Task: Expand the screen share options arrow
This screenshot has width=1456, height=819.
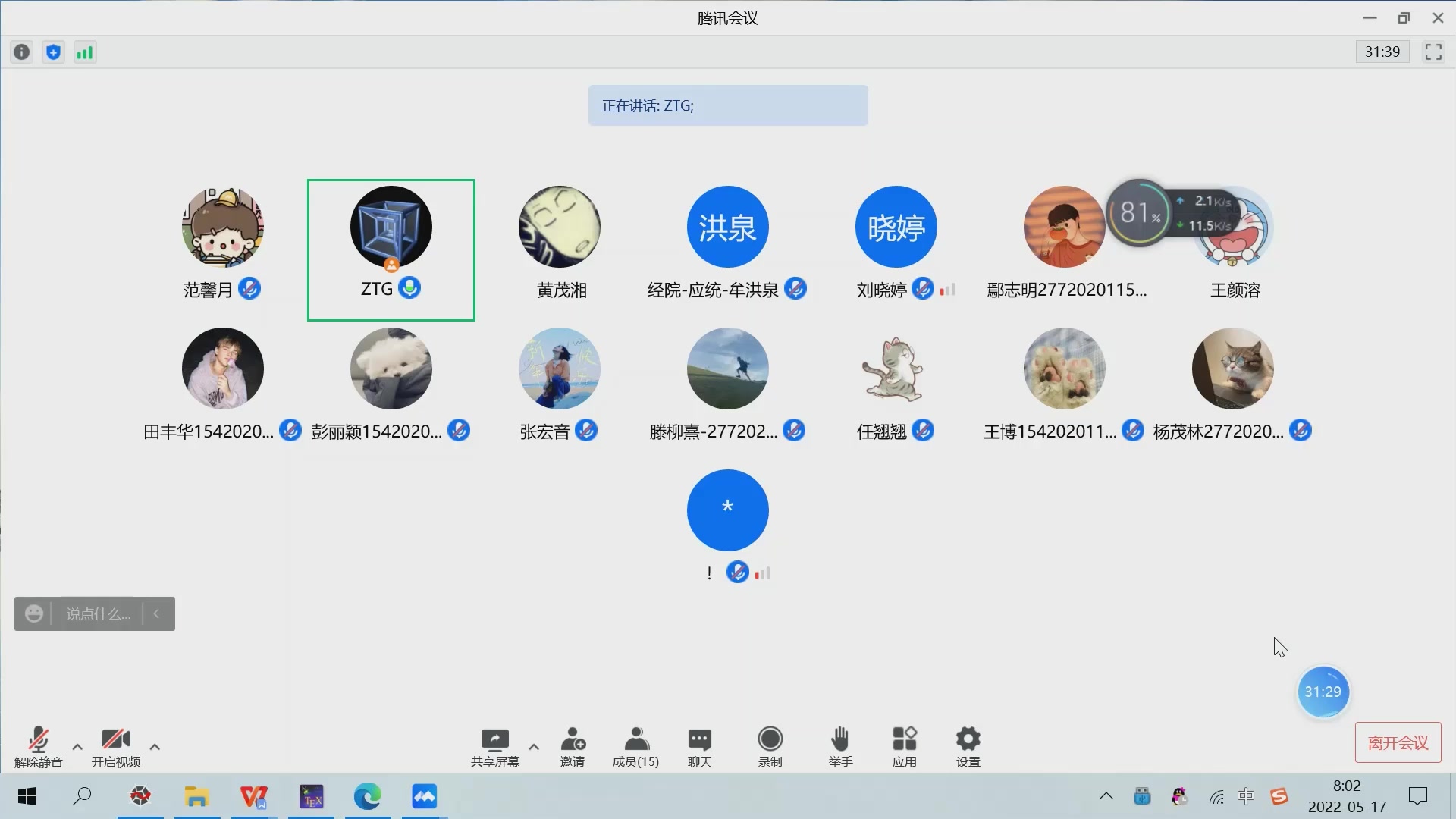Action: [x=534, y=747]
